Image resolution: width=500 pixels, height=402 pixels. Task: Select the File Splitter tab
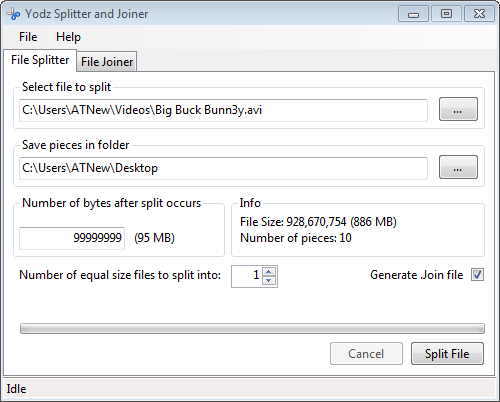40,60
